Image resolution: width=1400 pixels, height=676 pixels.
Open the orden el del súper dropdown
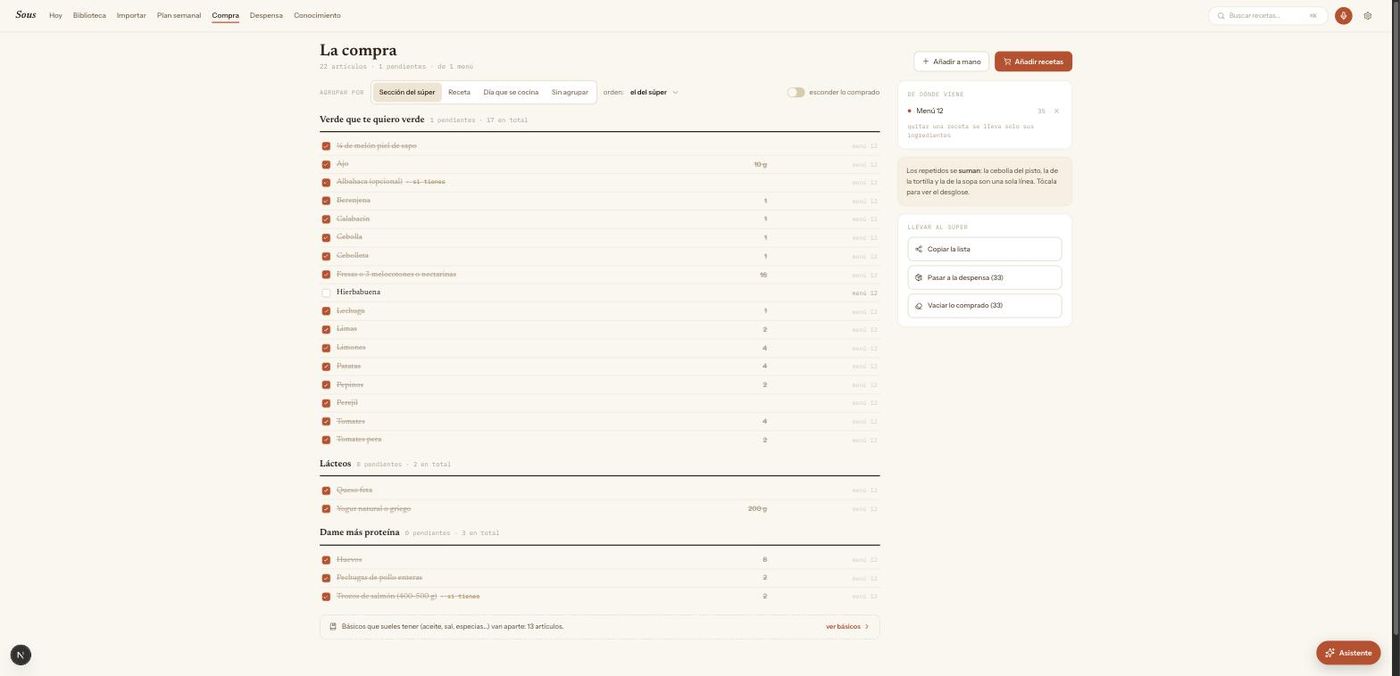(x=654, y=92)
